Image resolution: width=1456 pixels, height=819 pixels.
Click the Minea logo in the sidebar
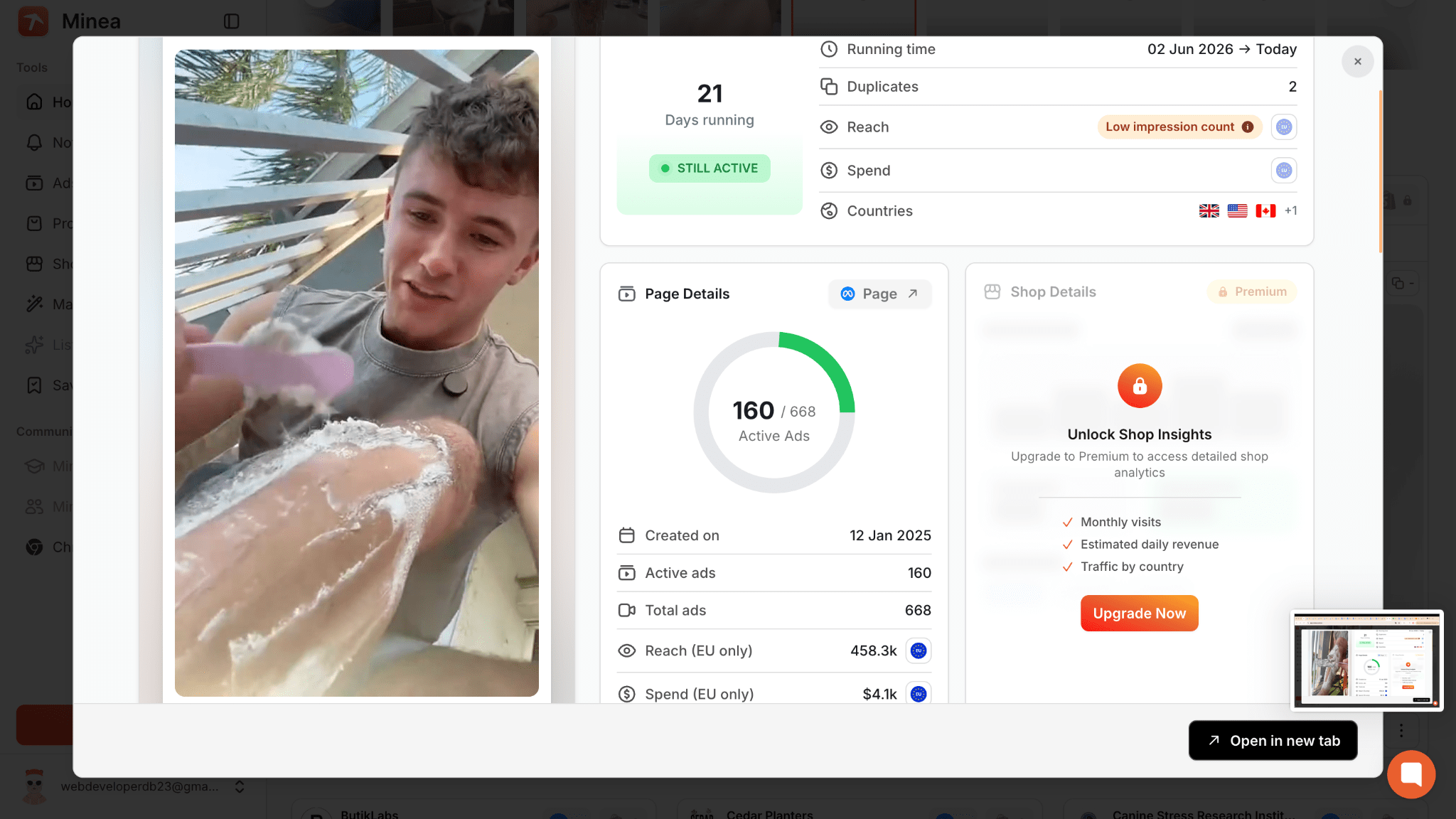point(33,21)
